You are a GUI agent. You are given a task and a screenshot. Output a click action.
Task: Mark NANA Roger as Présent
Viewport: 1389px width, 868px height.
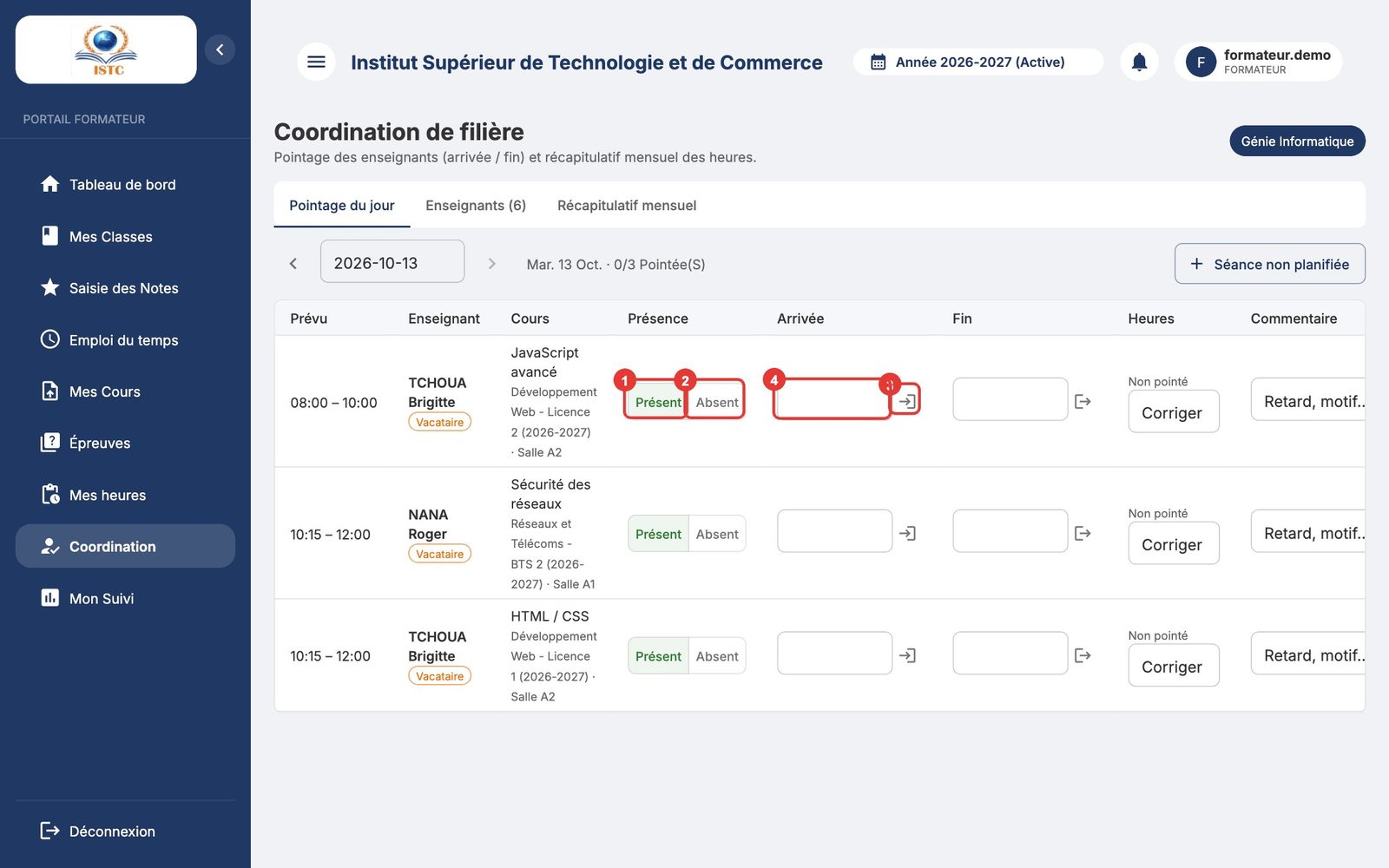[x=657, y=534]
